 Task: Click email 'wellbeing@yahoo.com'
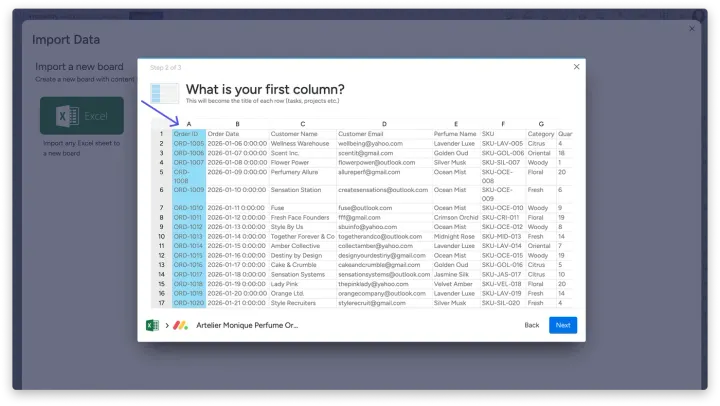click(x=371, y=143)
